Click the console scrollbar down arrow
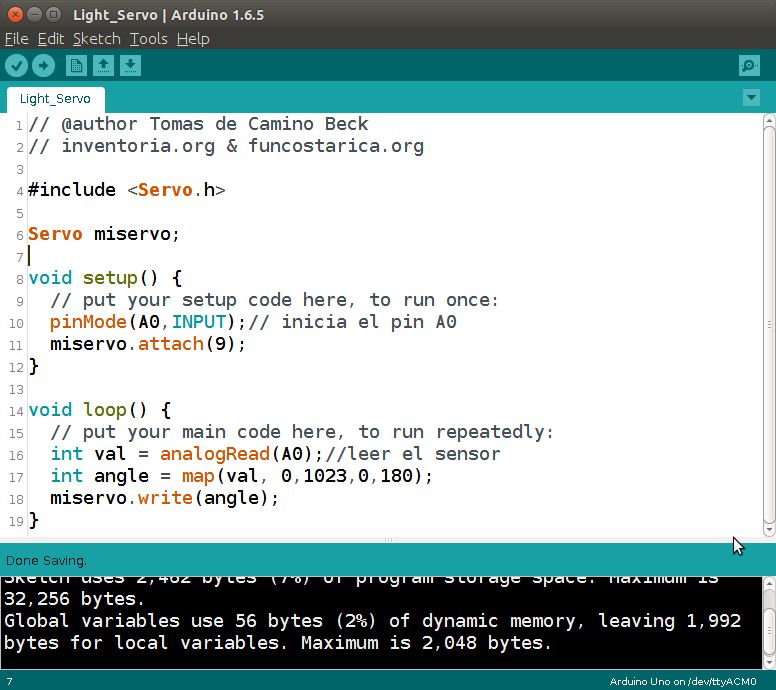The image size is (776, 690). (x=769, y=662)
